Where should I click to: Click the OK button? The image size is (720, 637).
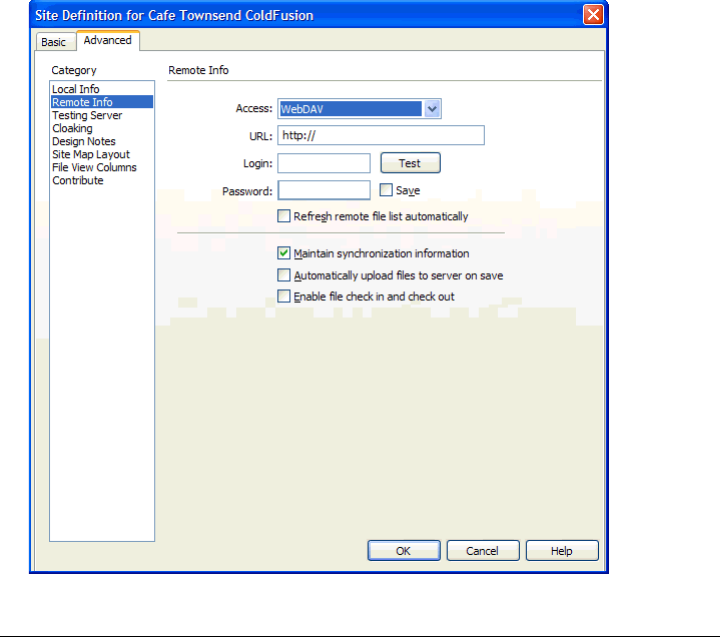(x=404, y=551)
